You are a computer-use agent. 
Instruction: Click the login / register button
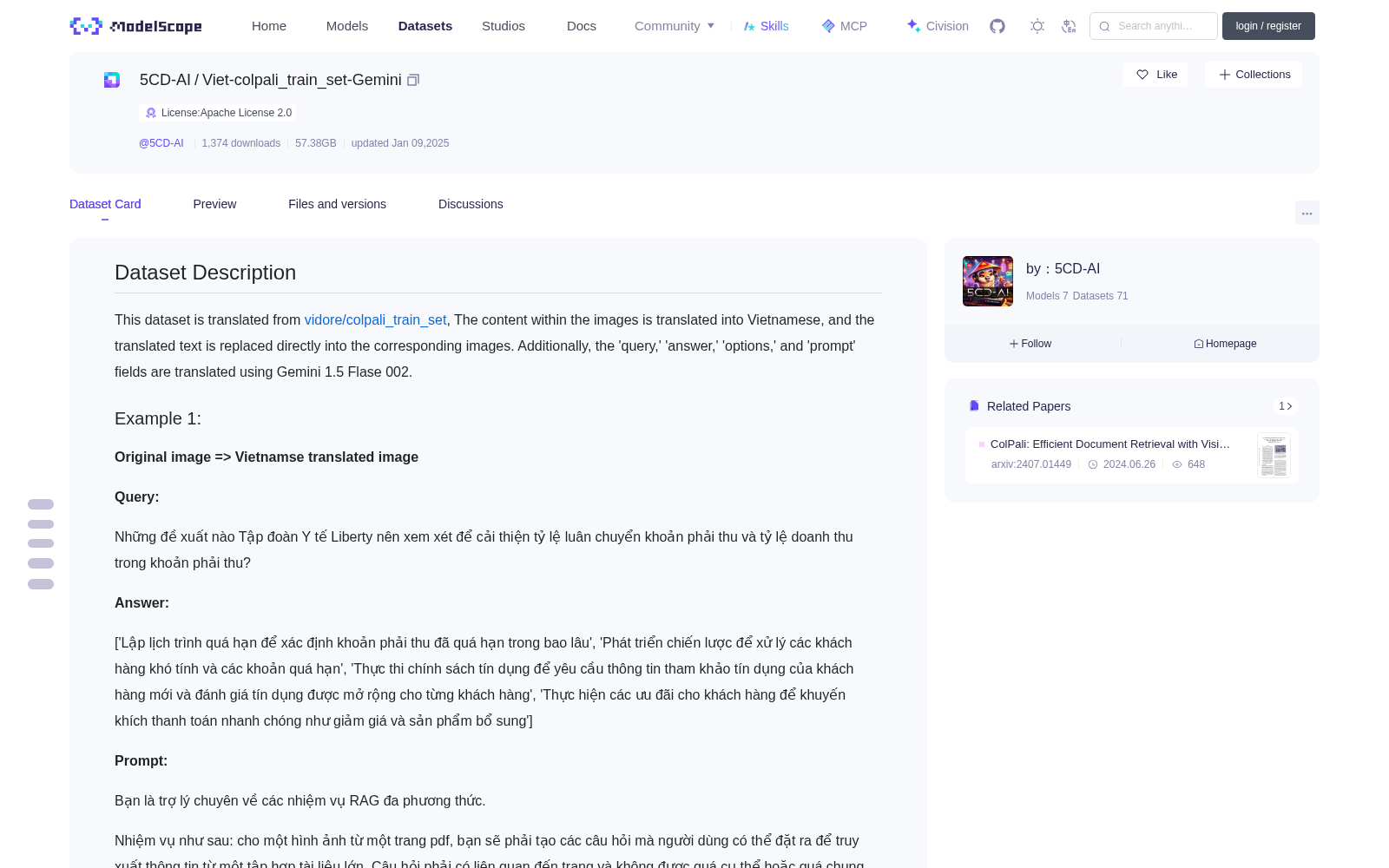tap(1268, 26)
